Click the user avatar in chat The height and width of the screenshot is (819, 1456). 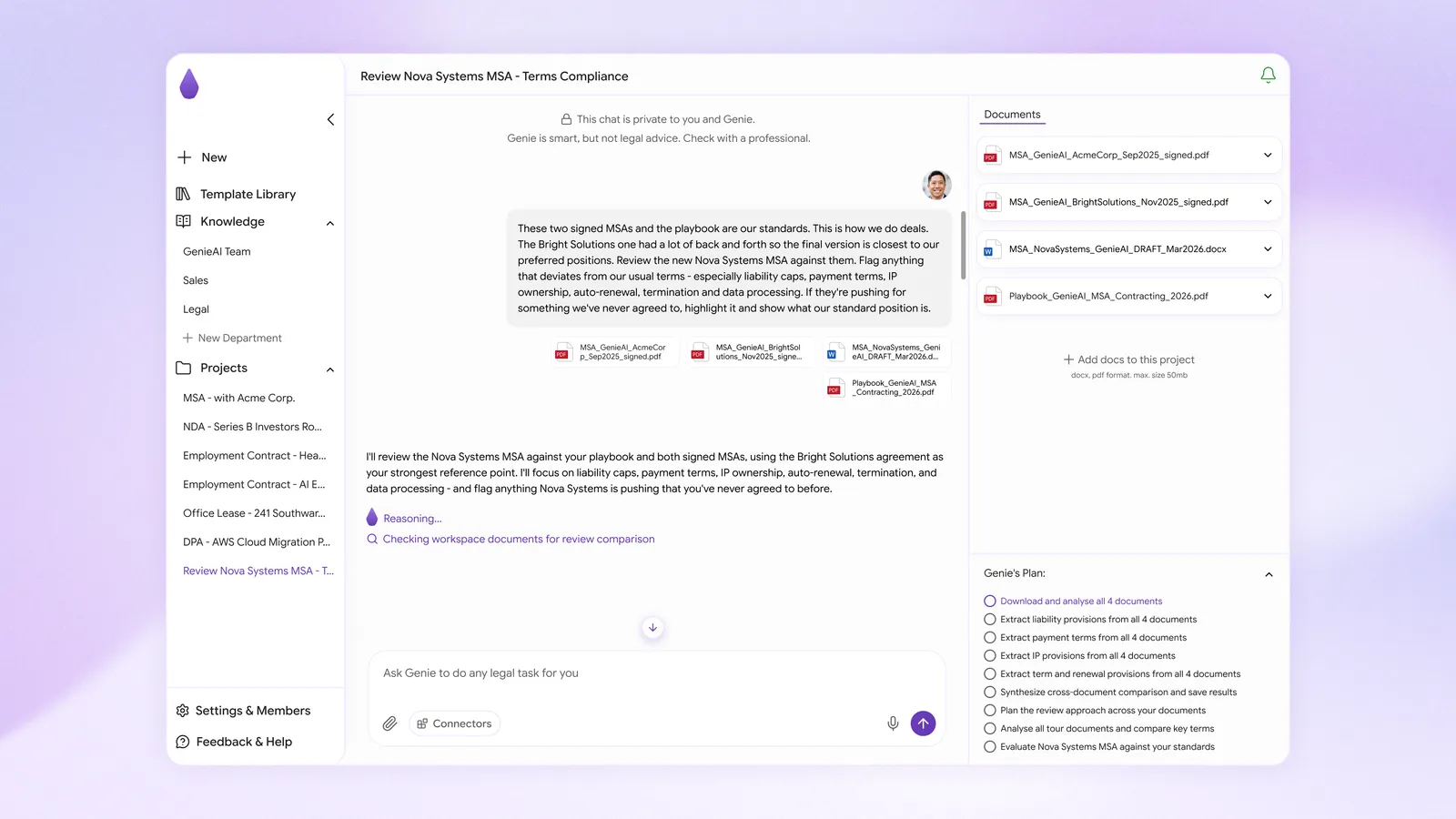click(x=936, y=185)
